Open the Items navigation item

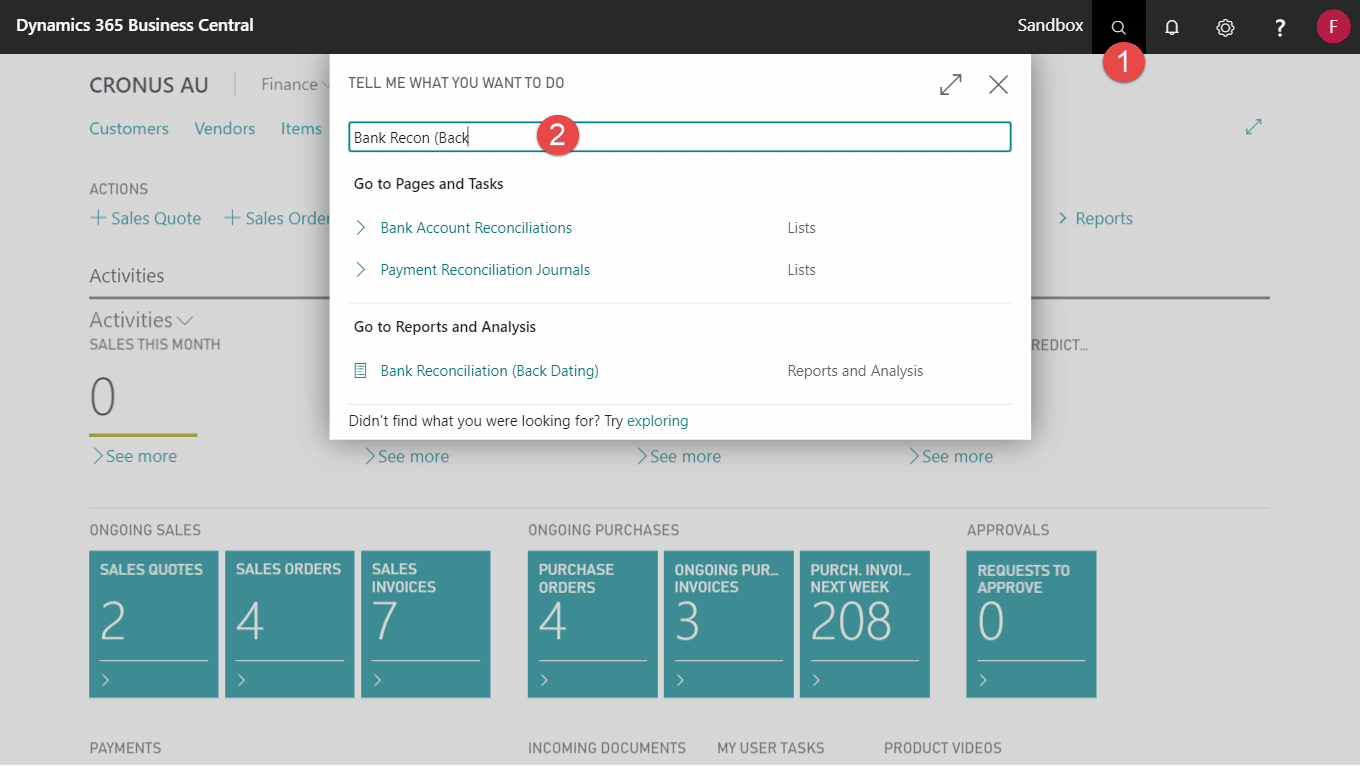[x=301, y=128]
